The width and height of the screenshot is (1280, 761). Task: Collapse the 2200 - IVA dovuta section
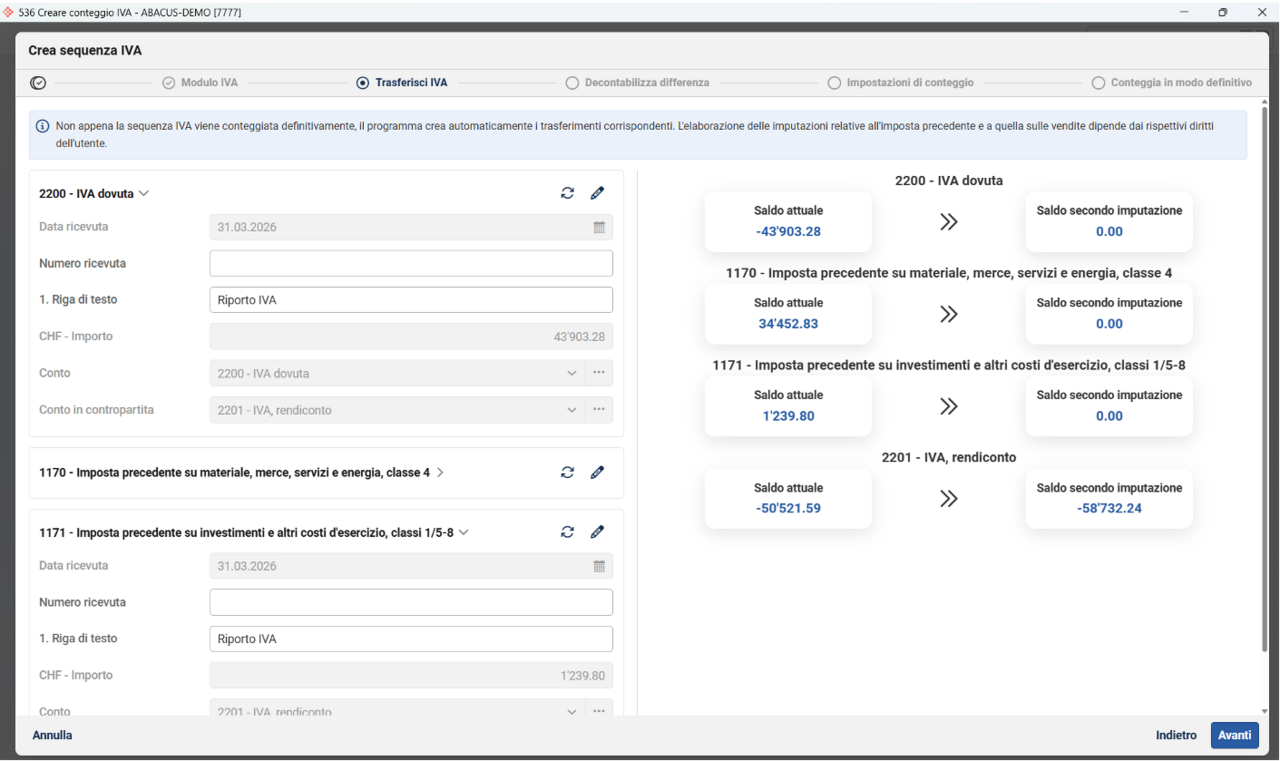pyautogui.click(x=144, y=194)
